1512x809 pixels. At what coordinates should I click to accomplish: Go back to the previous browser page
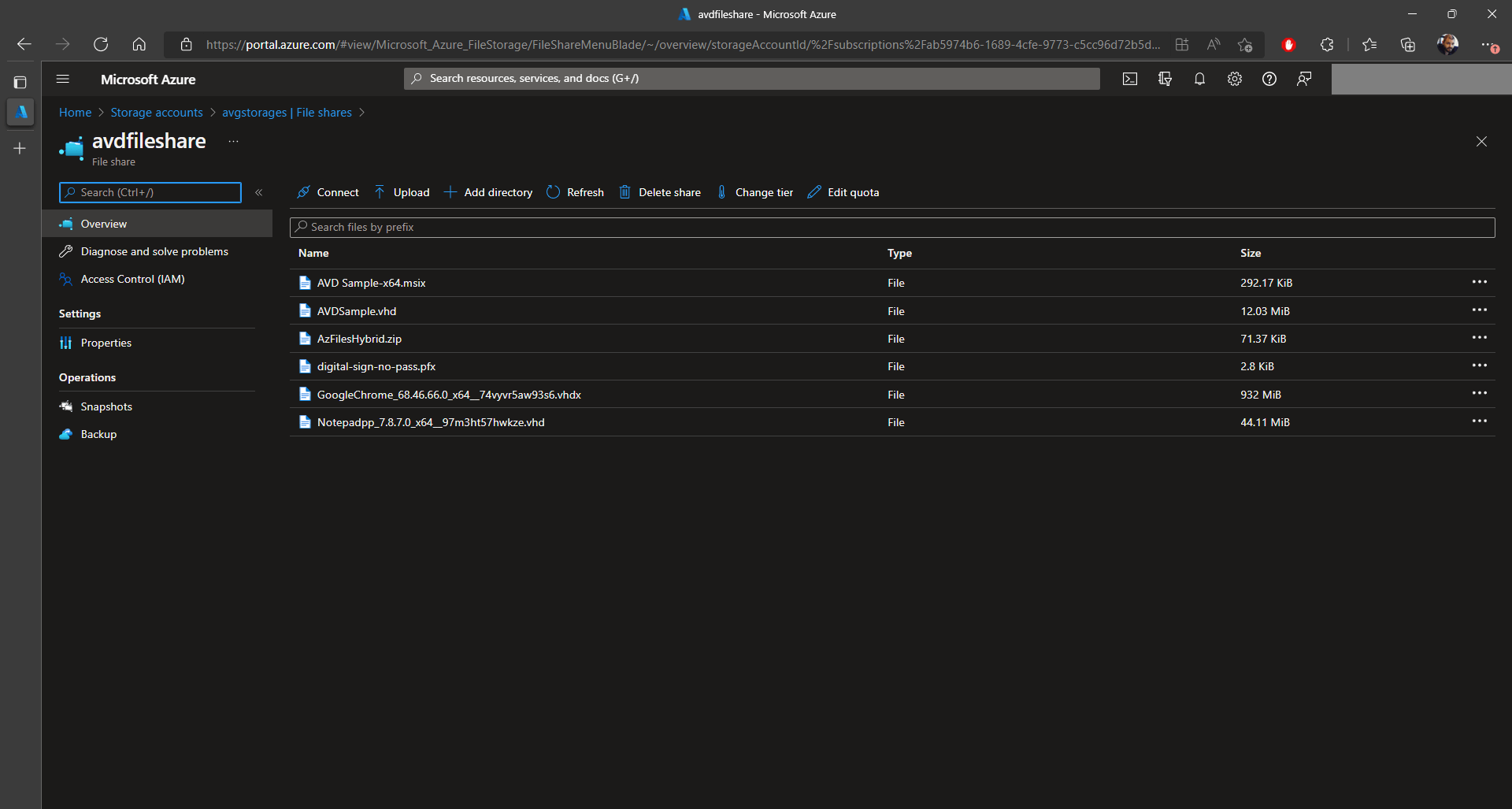24,44
